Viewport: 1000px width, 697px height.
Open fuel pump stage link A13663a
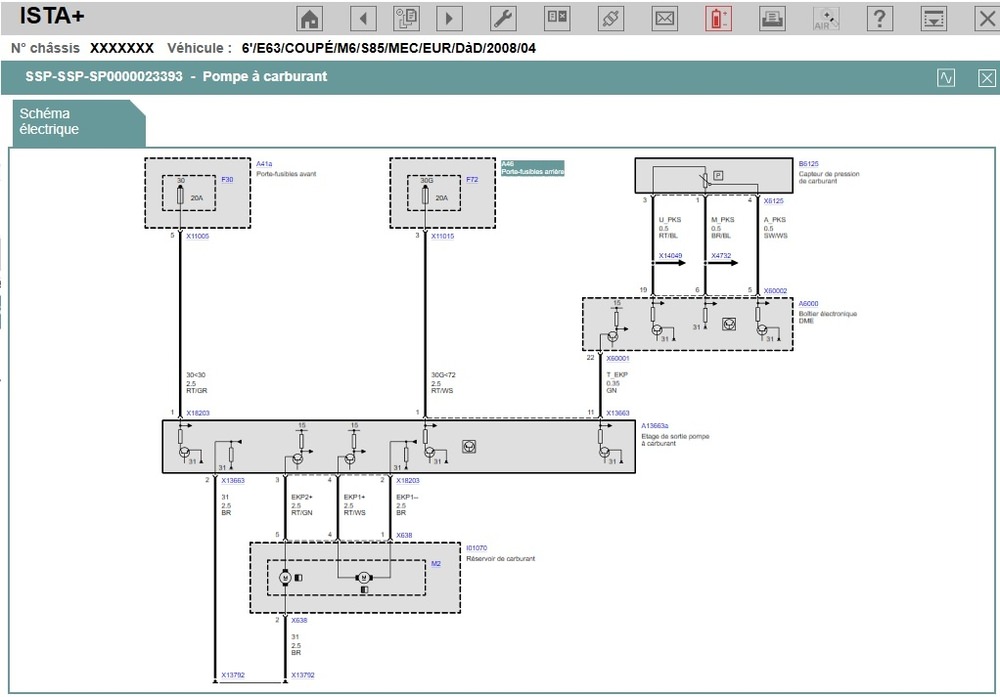coord(655,425)
